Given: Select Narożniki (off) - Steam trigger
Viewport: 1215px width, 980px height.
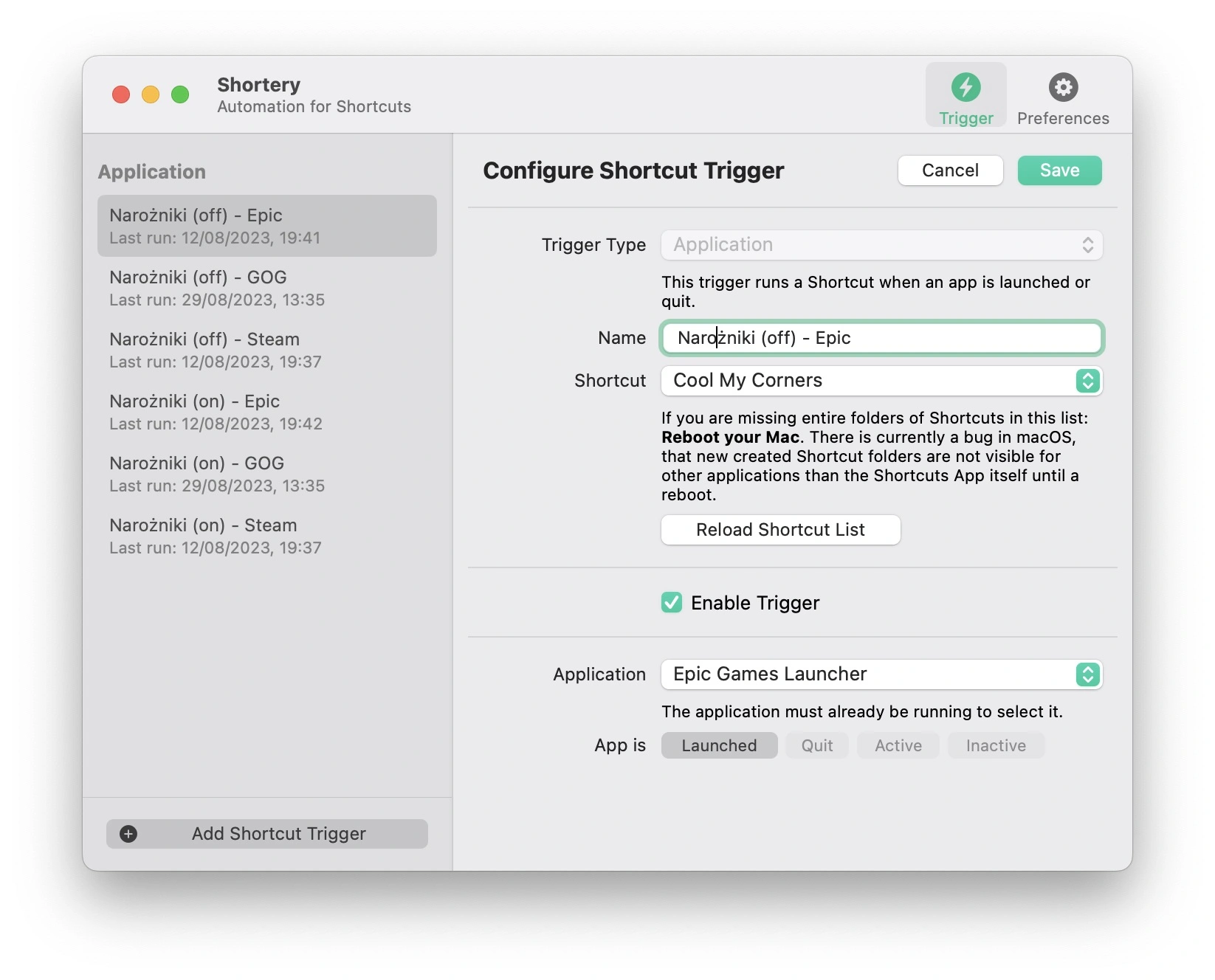Looking at the screenshot, I should pyautogui.click(x=267, y=350).
